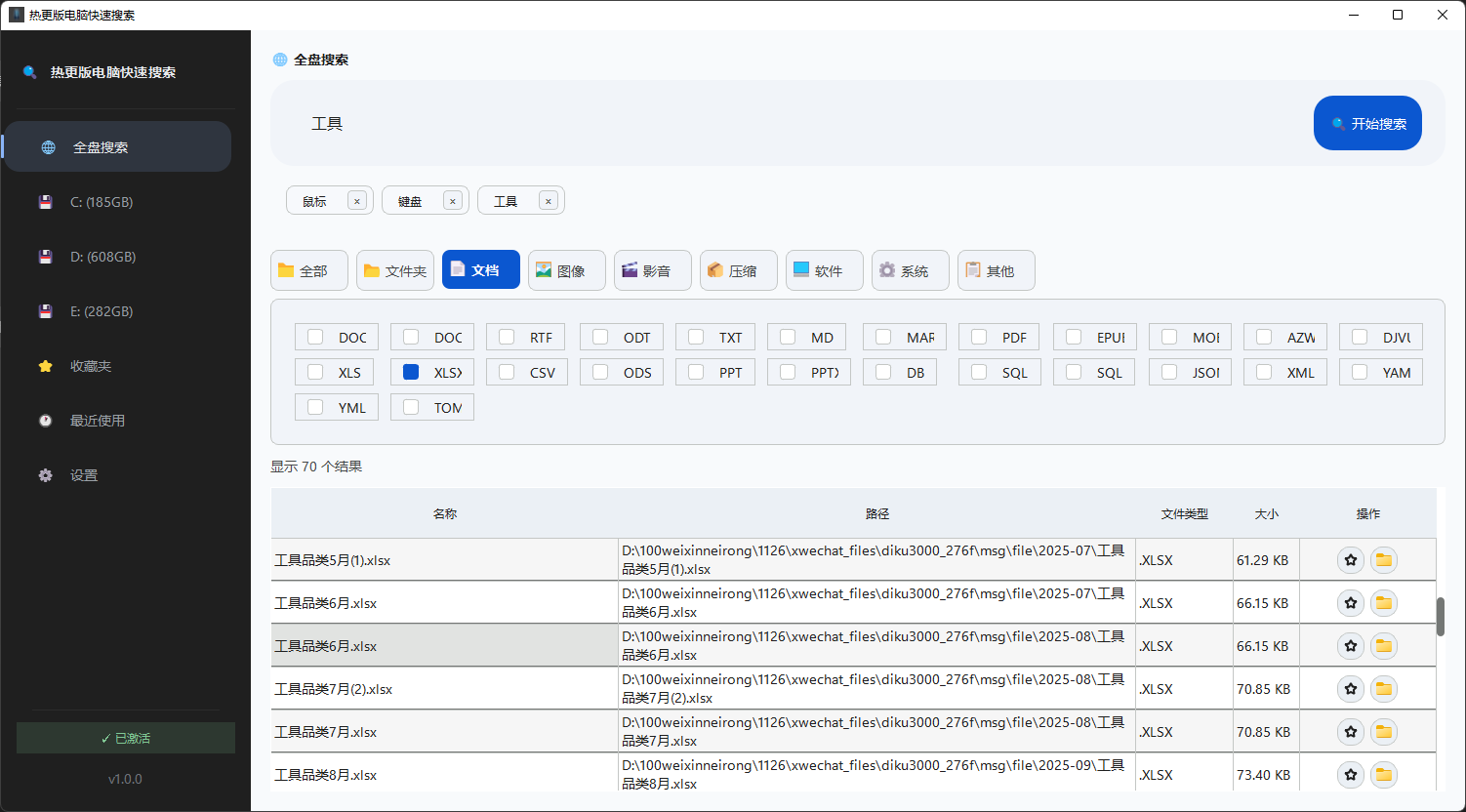Screen dimensions: 1466x812
Task: Open 设置 from the sidebar
Action: (84, 475)
